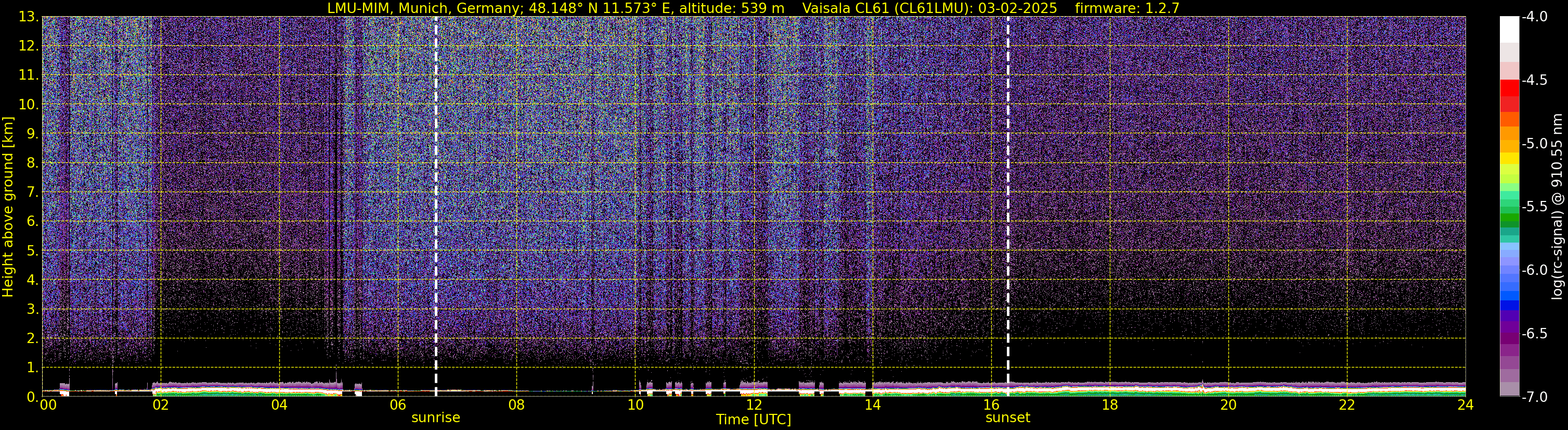This screenshot has width=1568, height=430.
Task: Click the time axis tick '18'
Action: 1110,405
